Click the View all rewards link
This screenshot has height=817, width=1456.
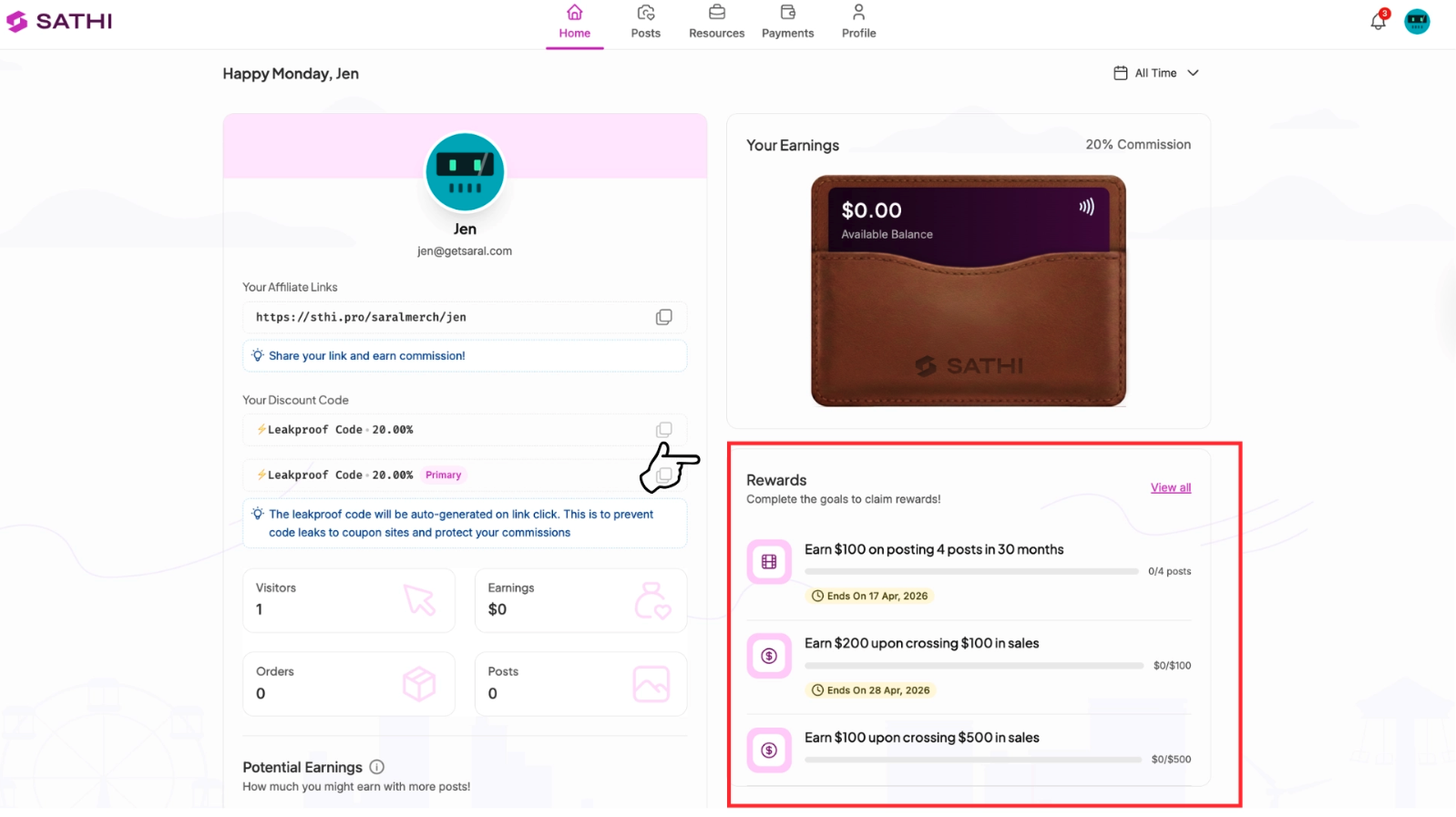(x=1171, y=487)
